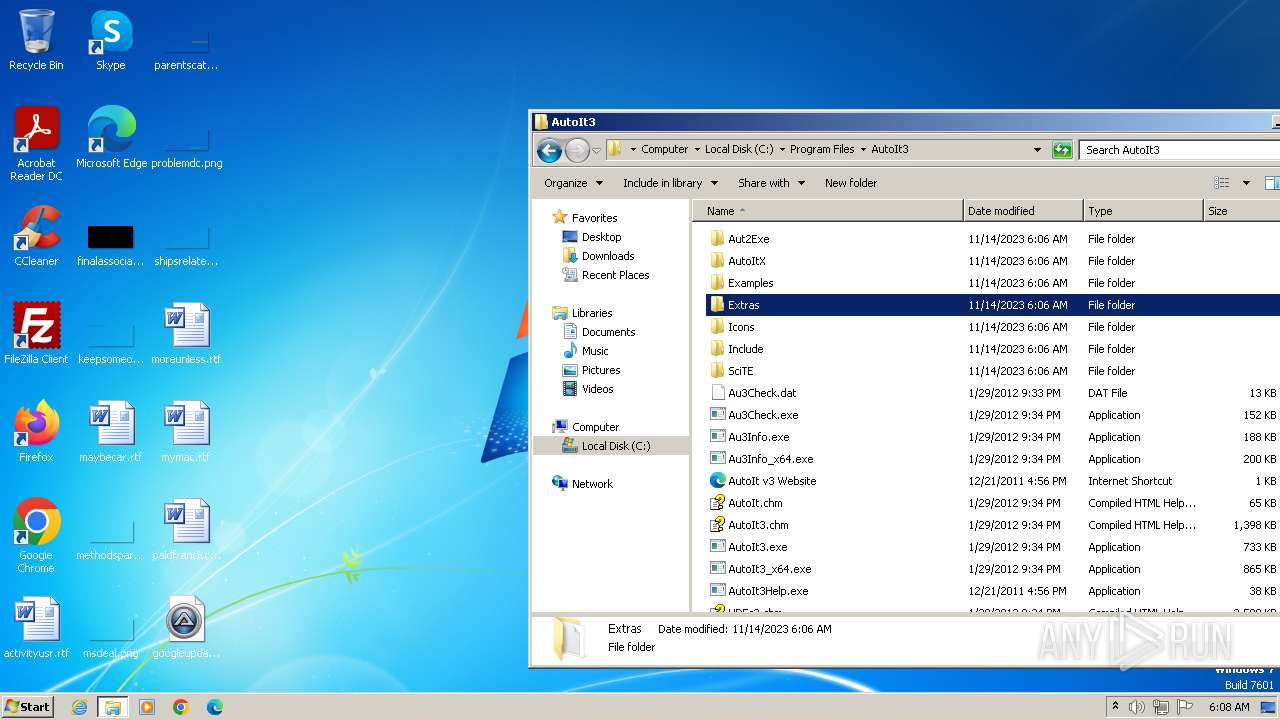Open Documents library in sidebar
The image size is (1280, 720).
(x=608, y=332)
